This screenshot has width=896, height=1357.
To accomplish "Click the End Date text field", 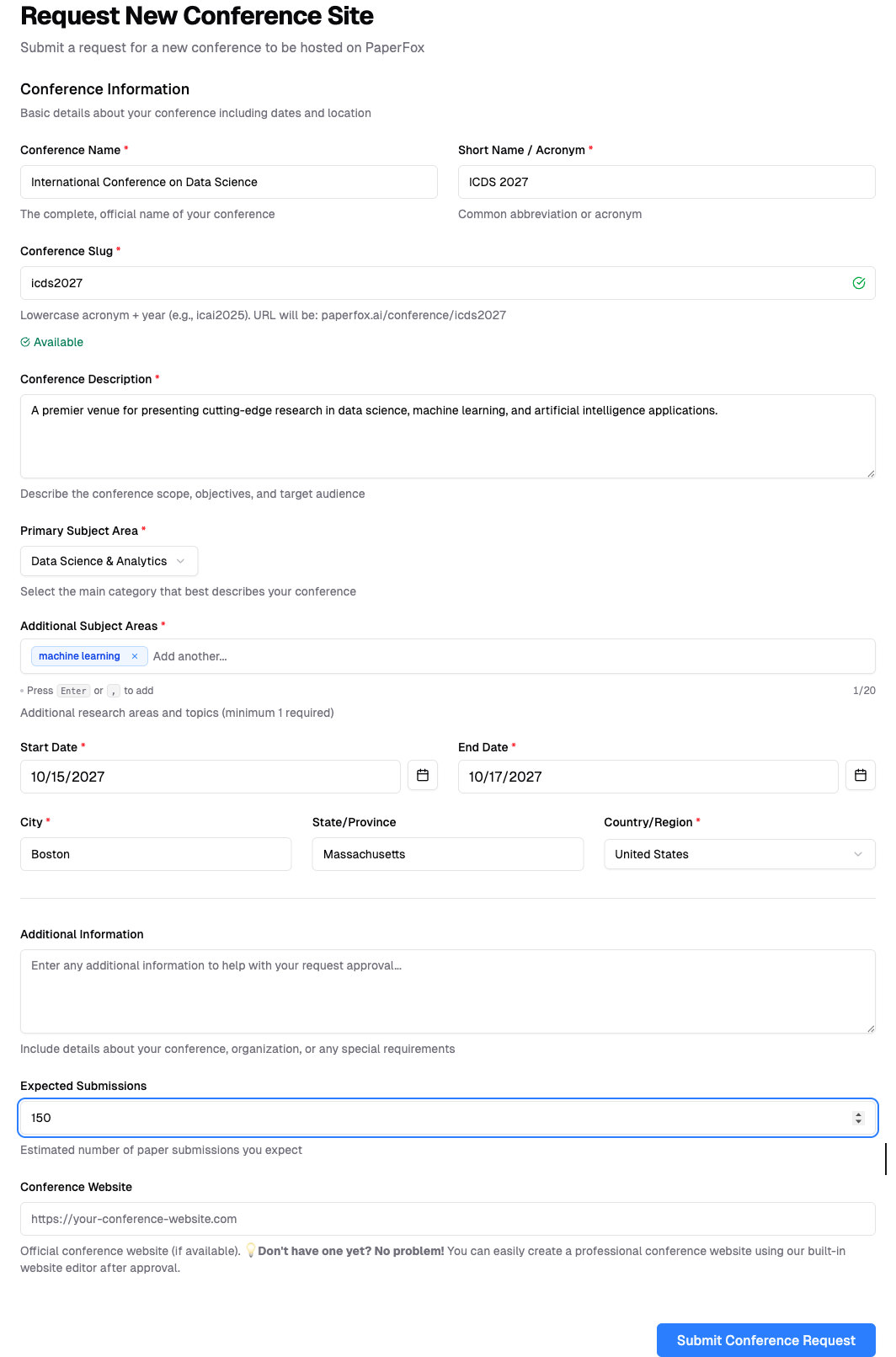I will 647,777.
